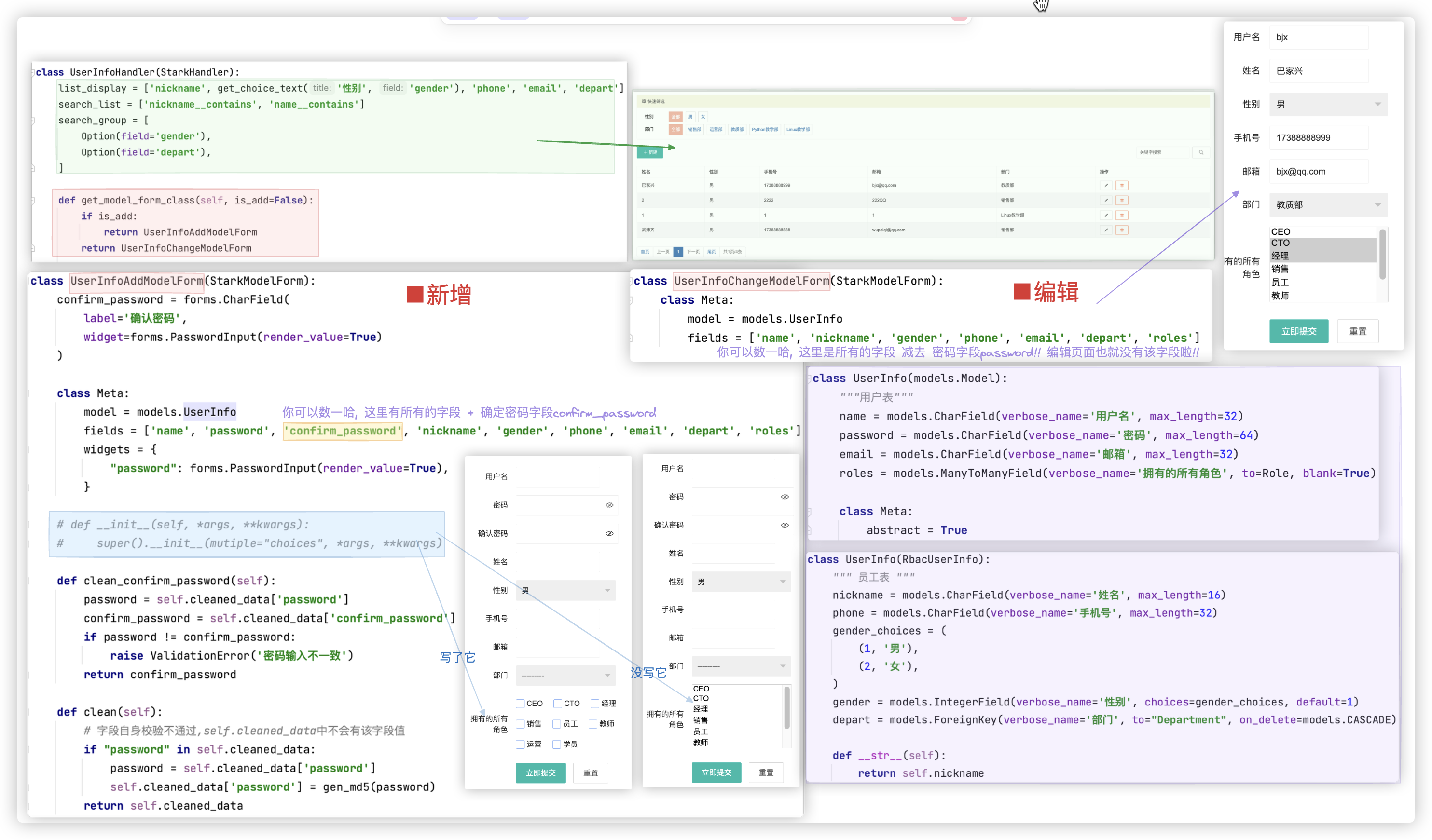Click the edit pencil for 222QQ row
Viewport: 1432px width, 840px height.
point(1105,200)
